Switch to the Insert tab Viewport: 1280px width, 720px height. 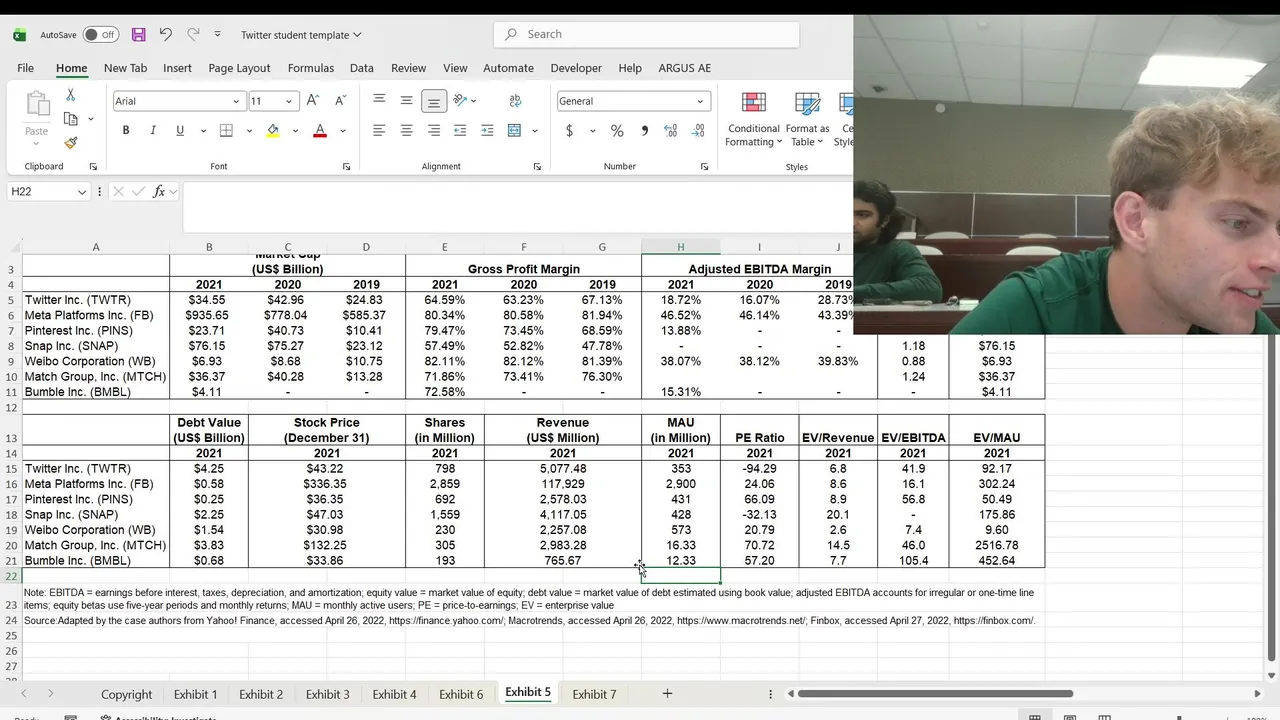click(177, 68)
